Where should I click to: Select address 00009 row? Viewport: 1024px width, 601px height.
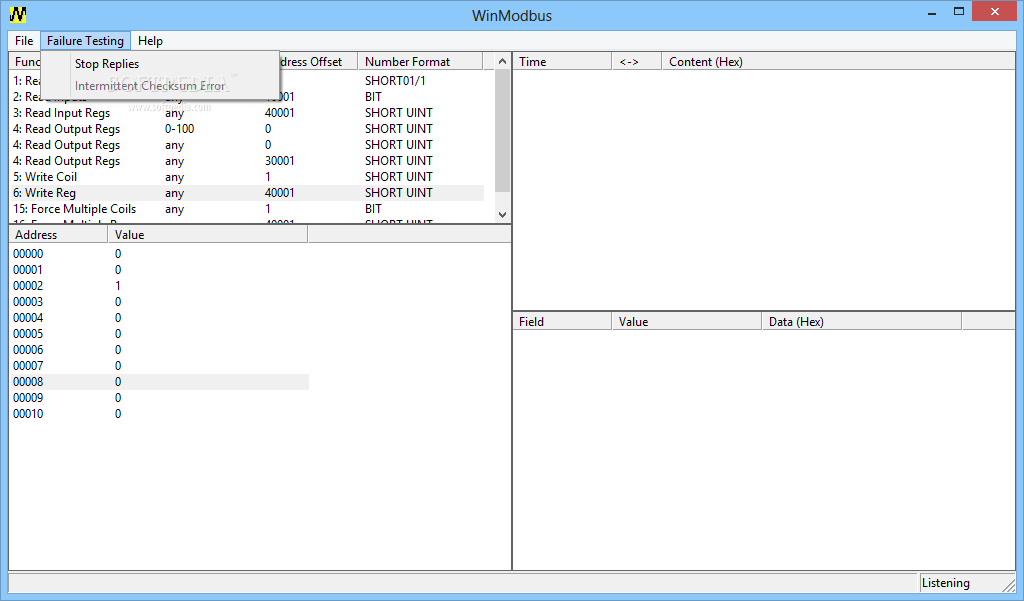159,397
